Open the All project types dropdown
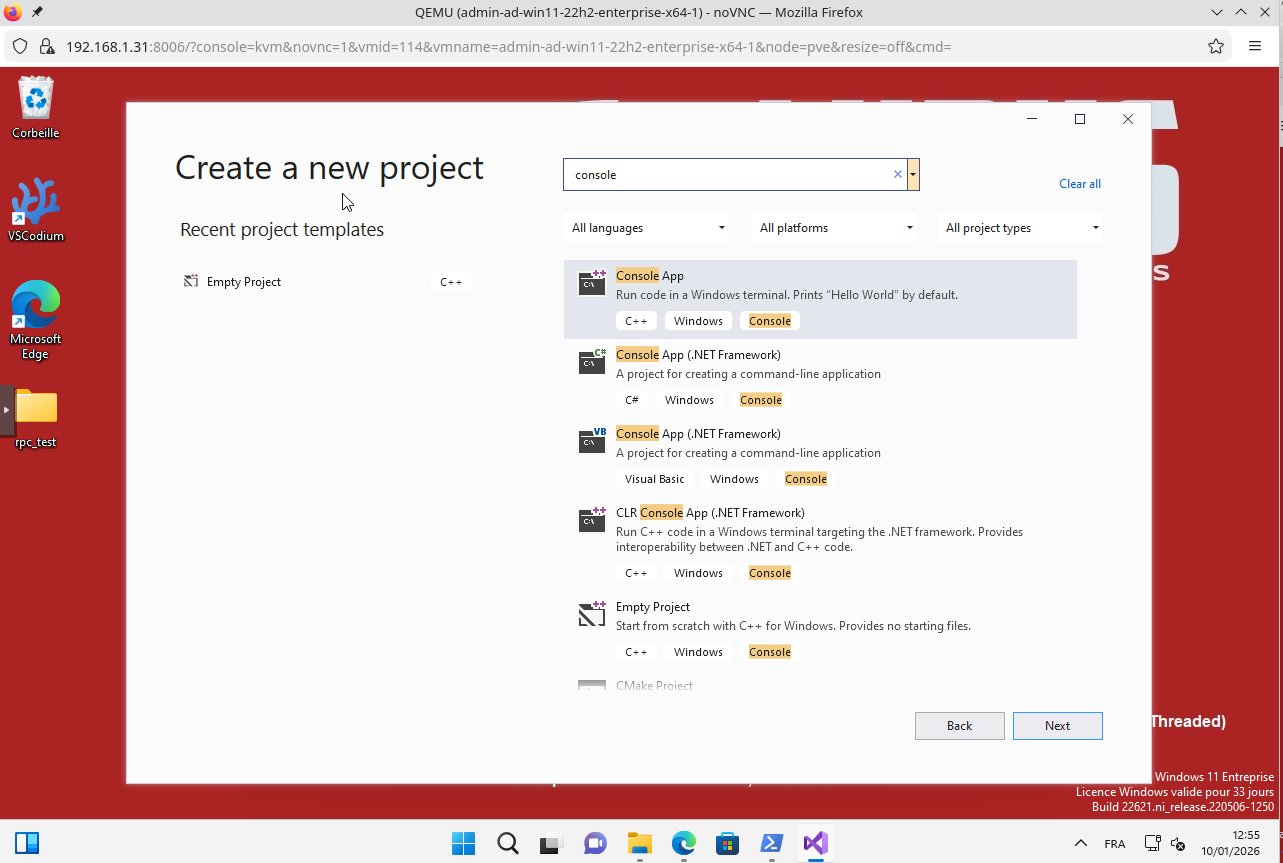The image size is (1283, 863). 1019,227
